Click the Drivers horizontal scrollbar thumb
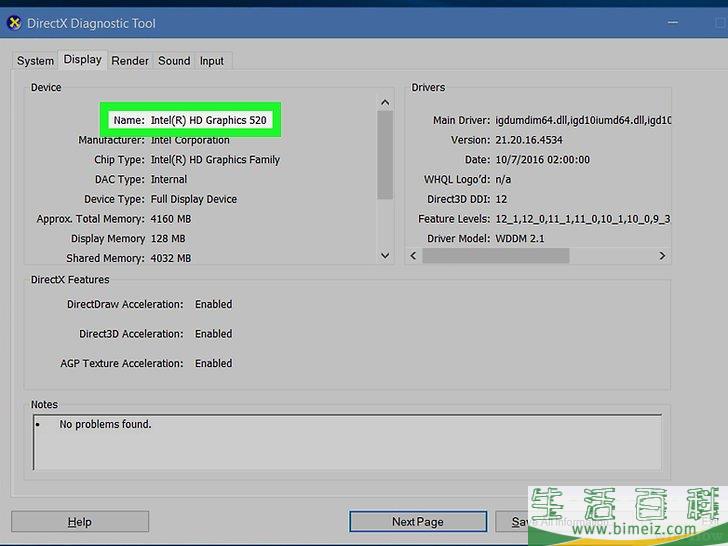 [495, 256]
